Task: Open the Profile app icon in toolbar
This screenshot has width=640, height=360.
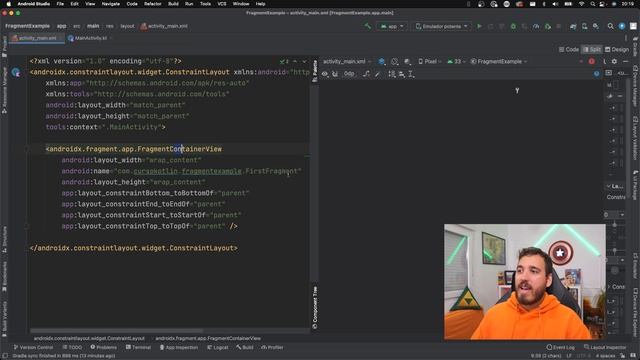Action: 536,26
